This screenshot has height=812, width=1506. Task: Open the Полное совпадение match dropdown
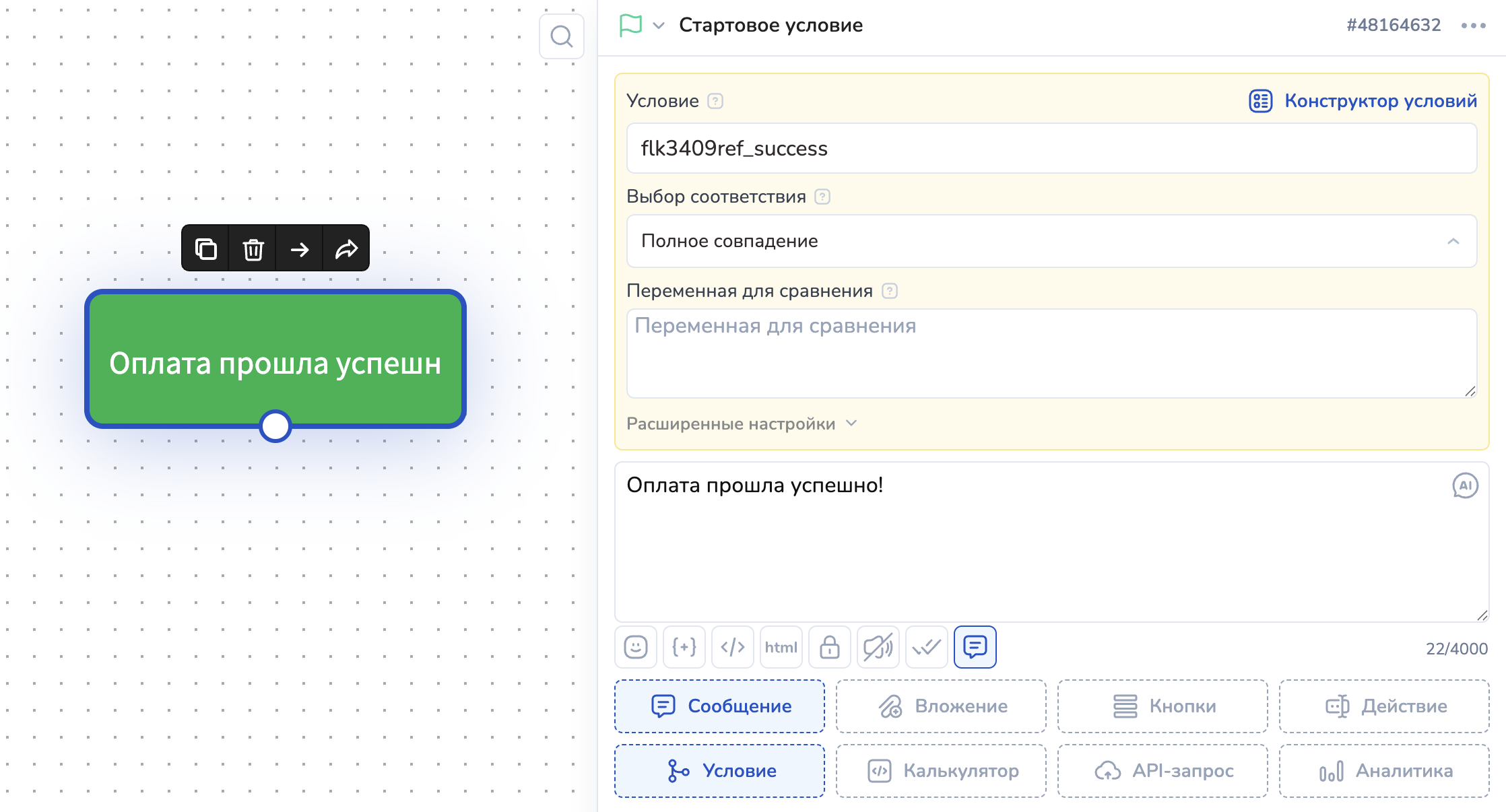(1051, 241)
